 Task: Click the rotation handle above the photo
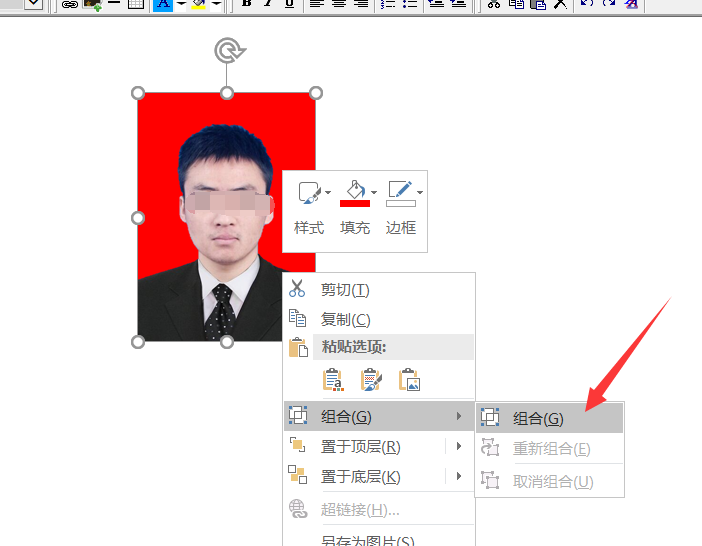[x=227, y=50]
